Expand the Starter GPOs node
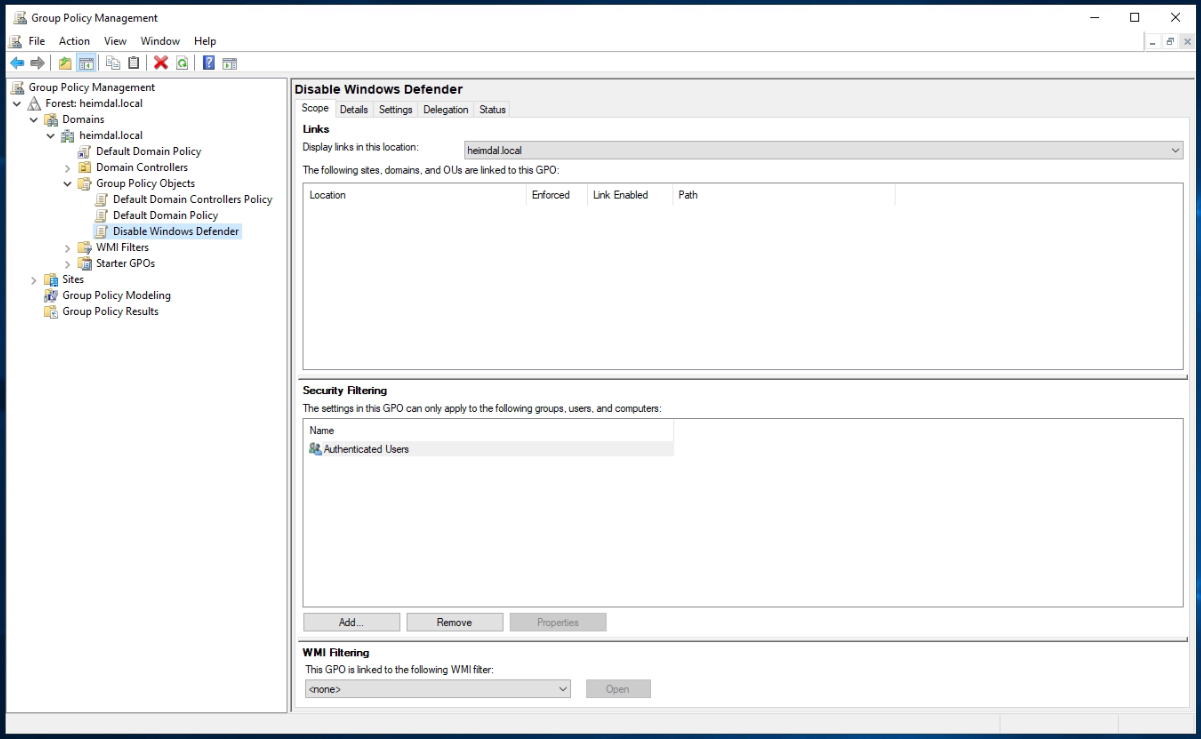 (x=68, y=263)
